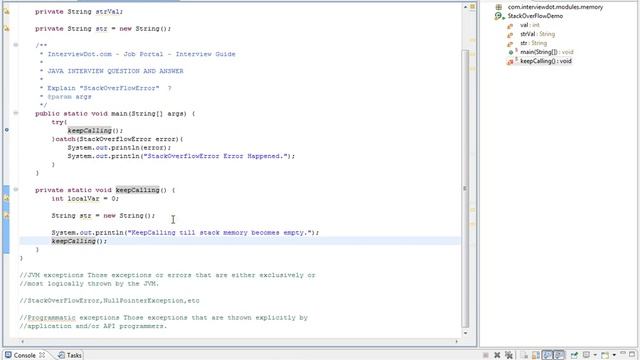Click the private field icon beside 'str : String' in Outline
640x360 pixels.
click(510, 44)
